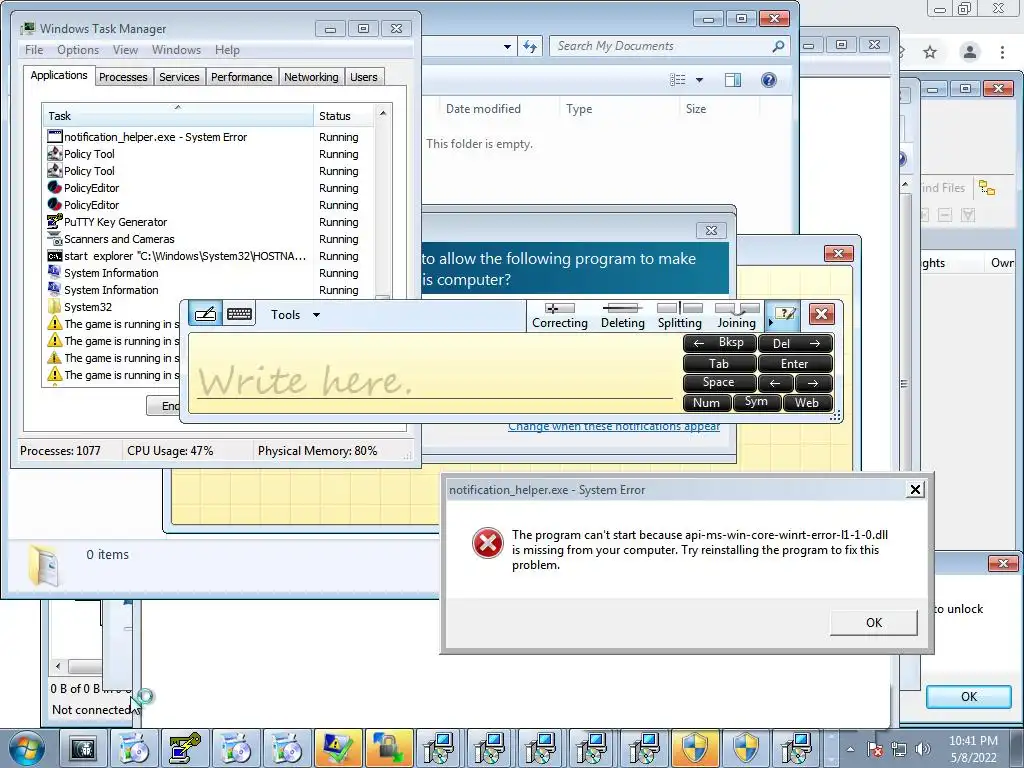The image size is (1024, 768).
Task: Click 'Change when these notifications appear' link
Action: coord(614,426)
